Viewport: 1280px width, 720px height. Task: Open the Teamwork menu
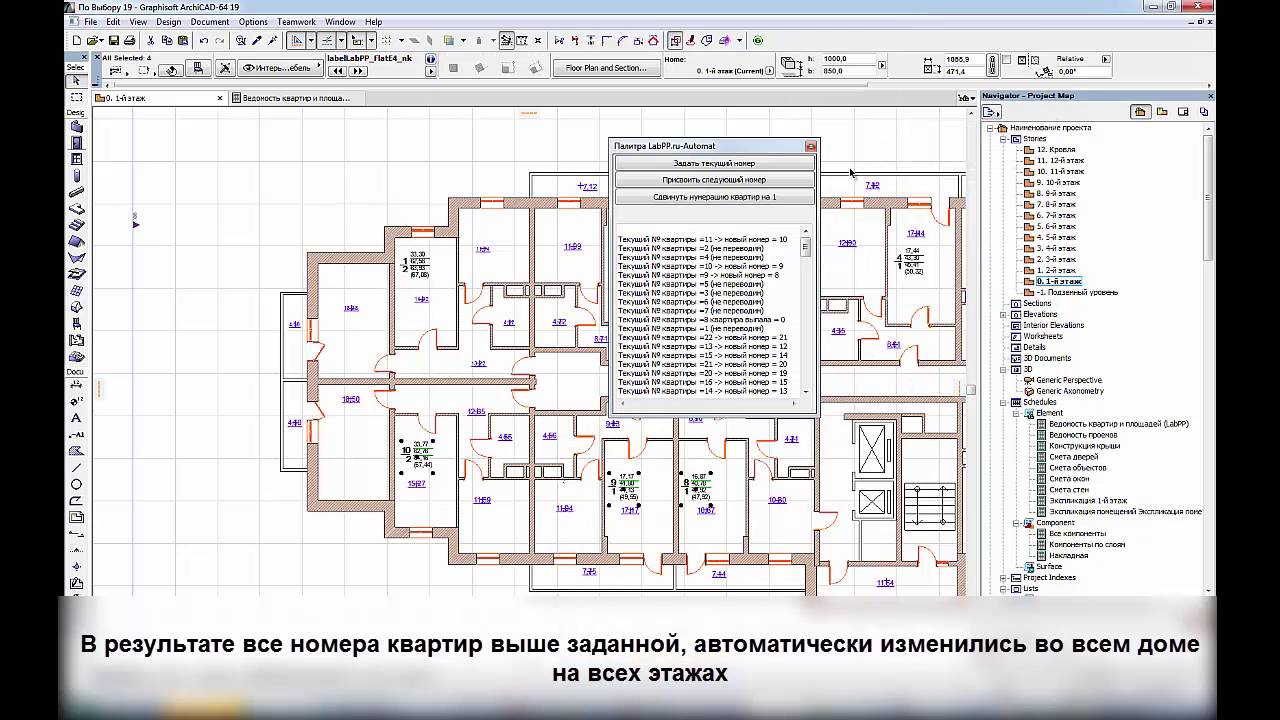click(297, 21)
